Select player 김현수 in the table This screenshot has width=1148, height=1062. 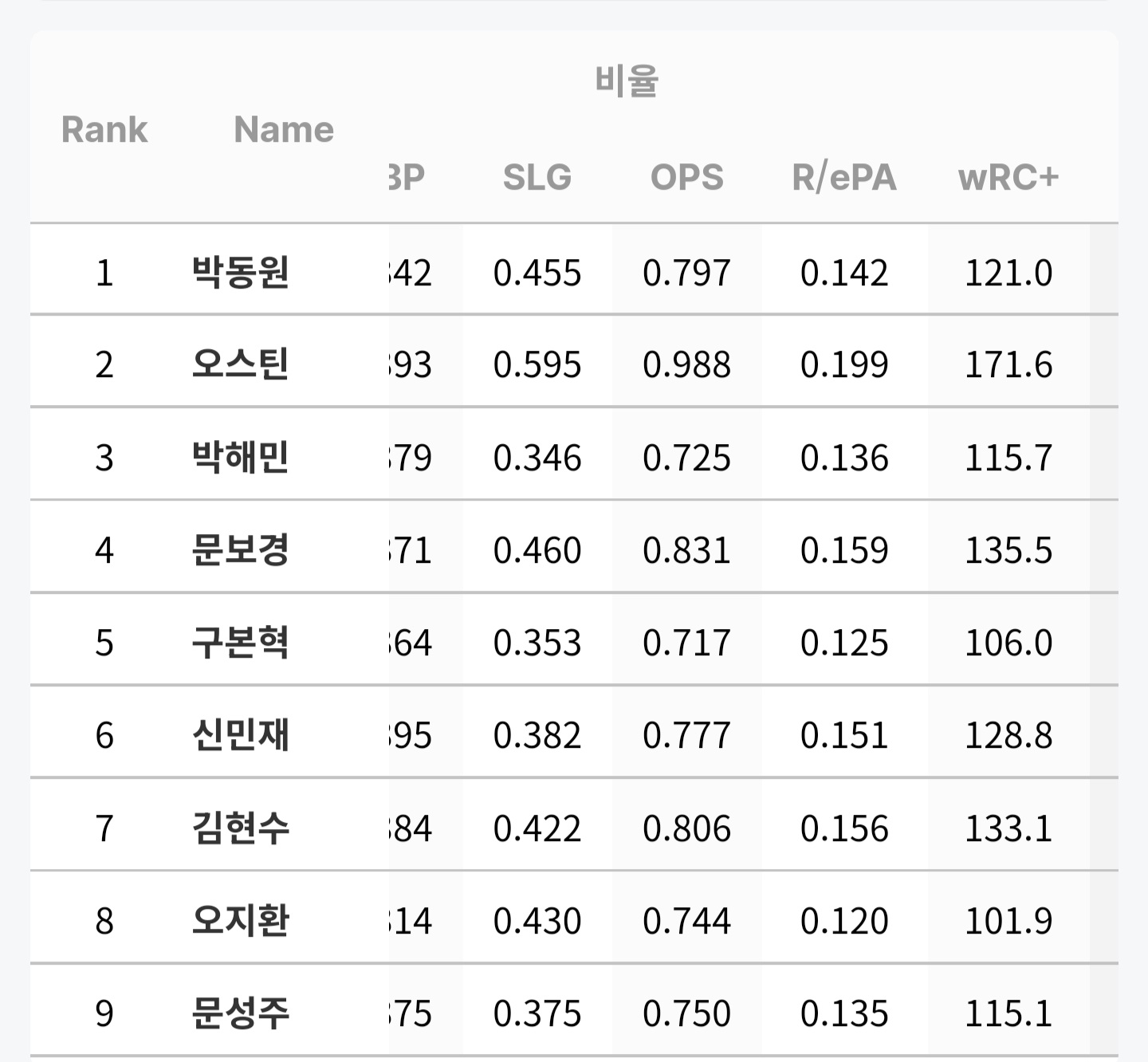pos(240,828)
